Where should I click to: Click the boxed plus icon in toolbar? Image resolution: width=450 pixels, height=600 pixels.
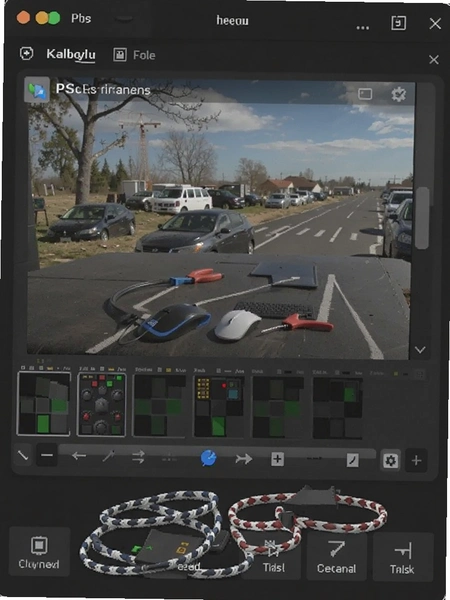coord(277,459)
